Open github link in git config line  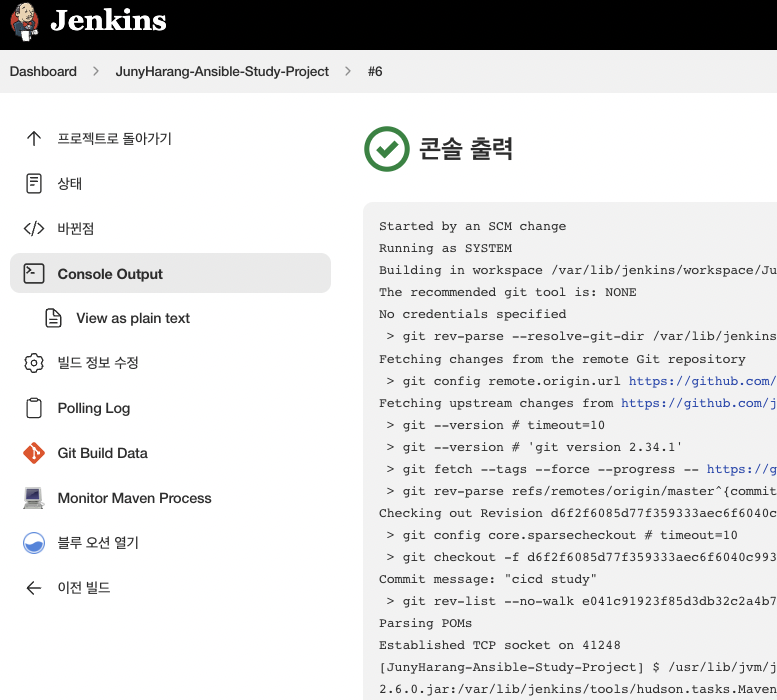702,381
